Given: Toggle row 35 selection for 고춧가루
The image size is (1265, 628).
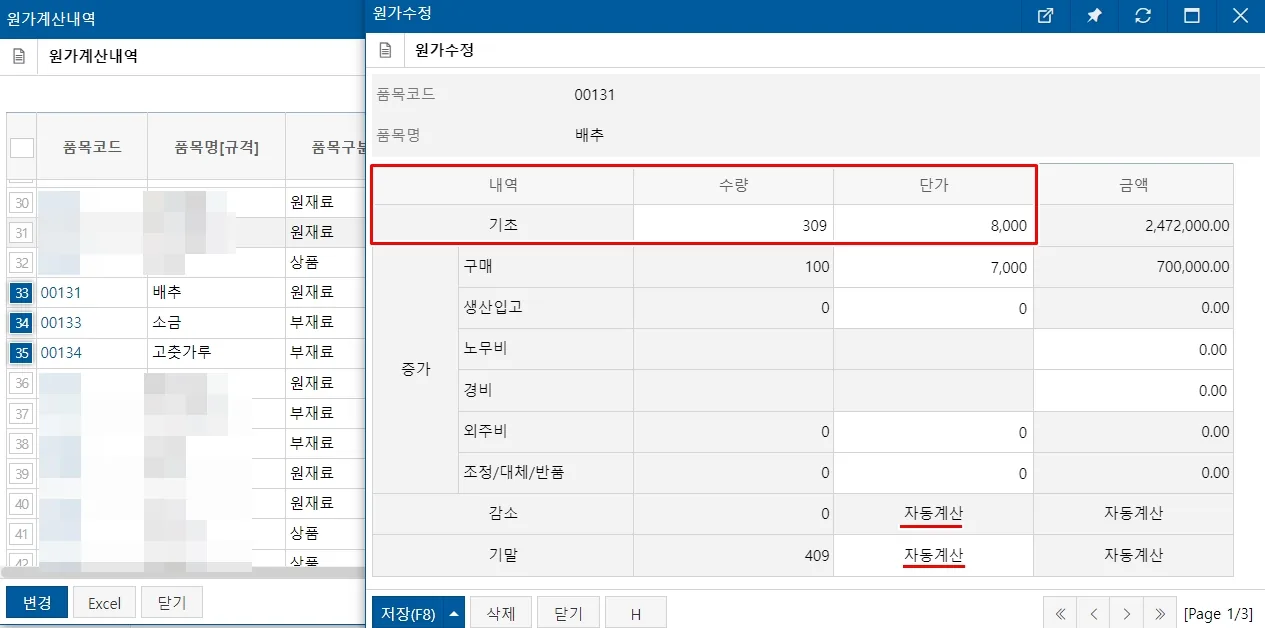Looking at the screenshot, I should point(21,353).
